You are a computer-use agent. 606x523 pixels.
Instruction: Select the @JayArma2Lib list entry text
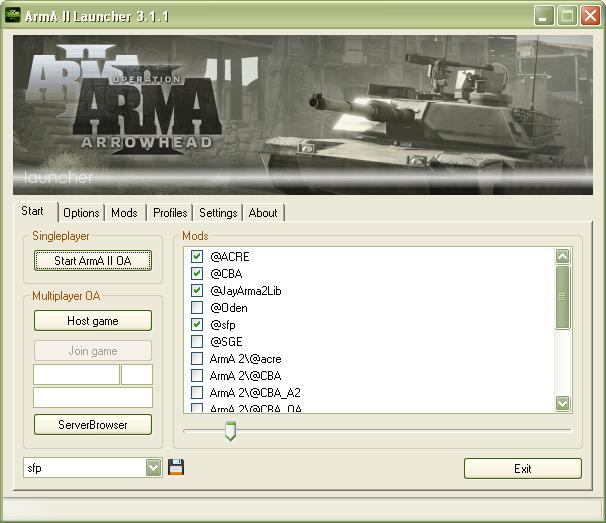[246, 291]
